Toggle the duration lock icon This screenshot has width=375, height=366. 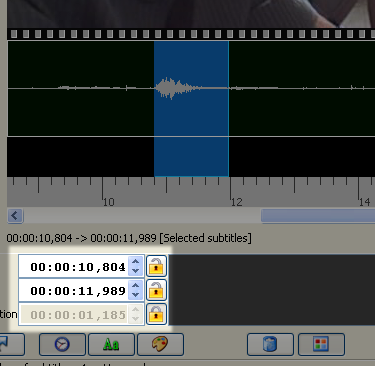[156, 314]
